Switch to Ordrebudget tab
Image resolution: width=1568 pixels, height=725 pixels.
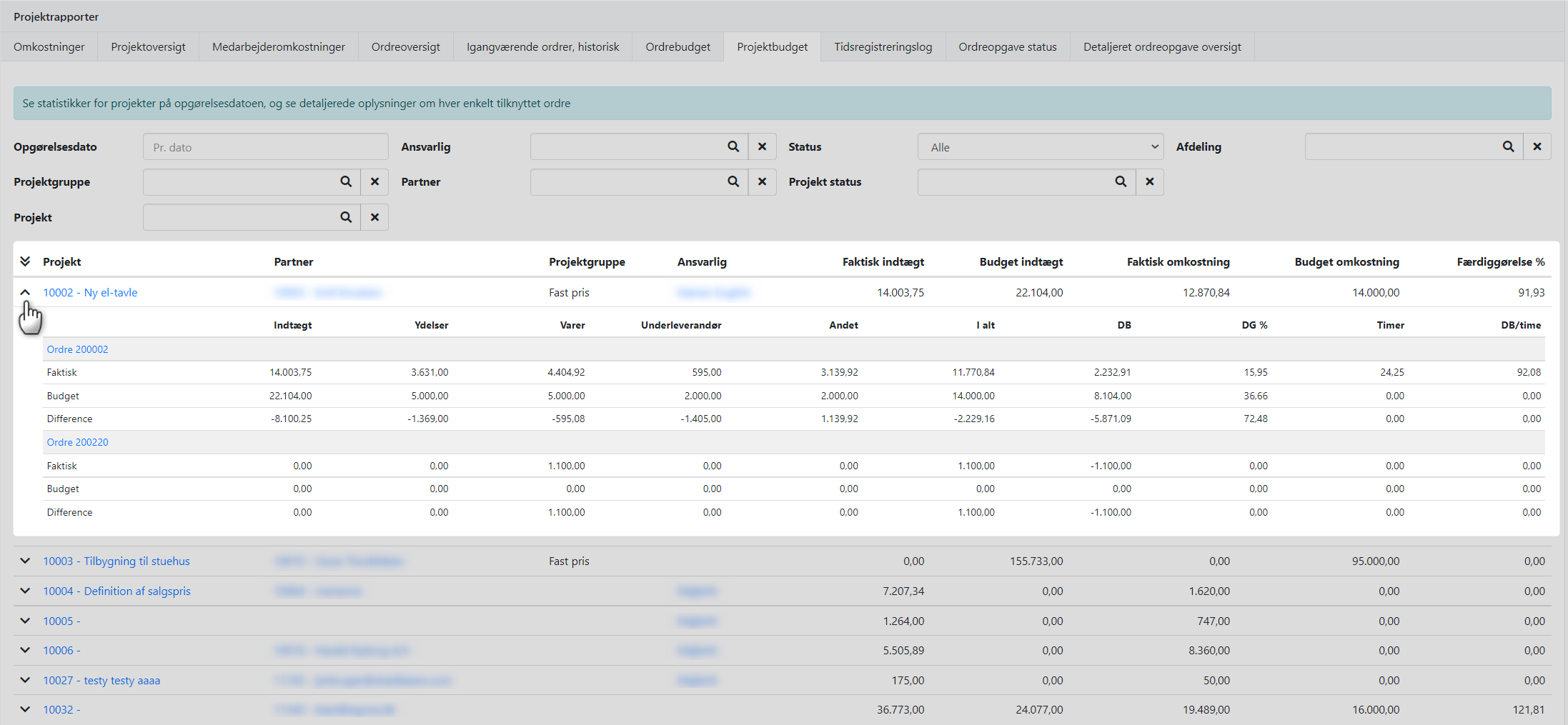pyautogui.click(x=678, y=46)
